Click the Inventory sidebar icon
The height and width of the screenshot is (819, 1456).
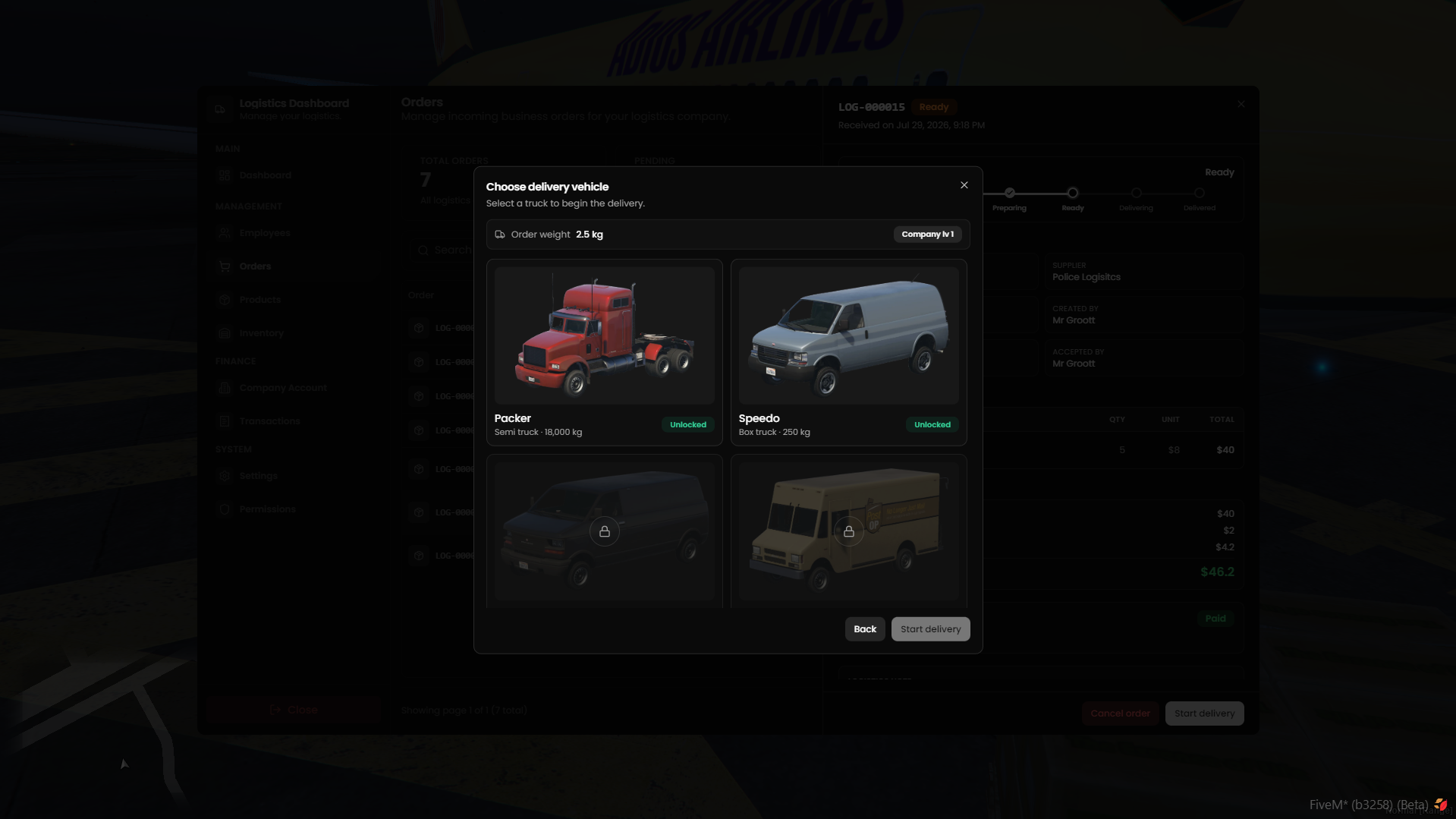[225, 333]
